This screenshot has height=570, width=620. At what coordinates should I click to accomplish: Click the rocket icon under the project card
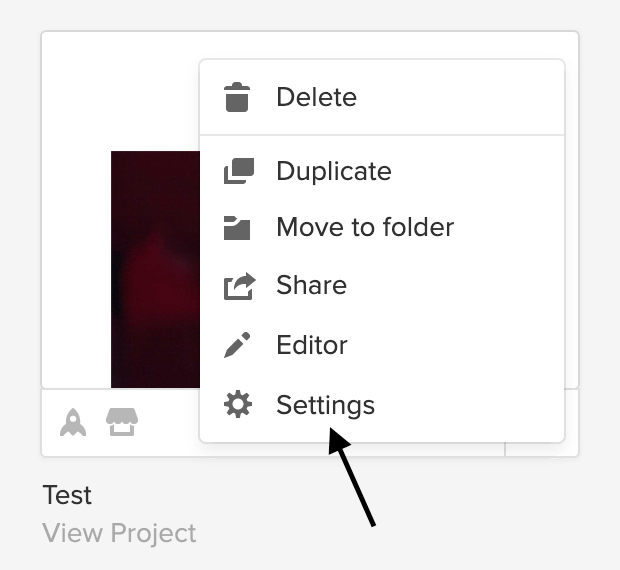tap(72, 424)
